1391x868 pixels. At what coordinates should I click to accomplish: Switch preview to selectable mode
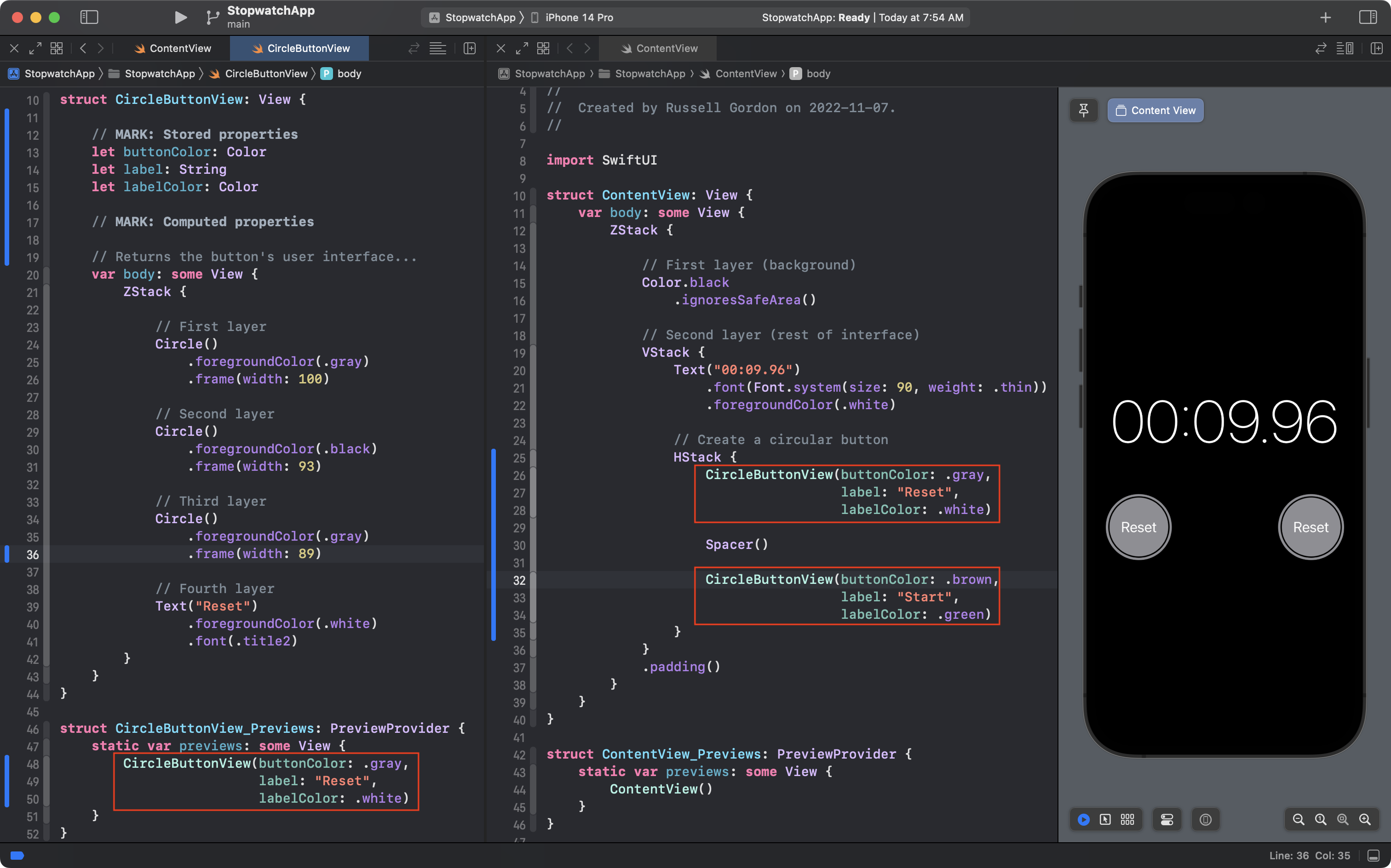click(x=1105, y=819)
